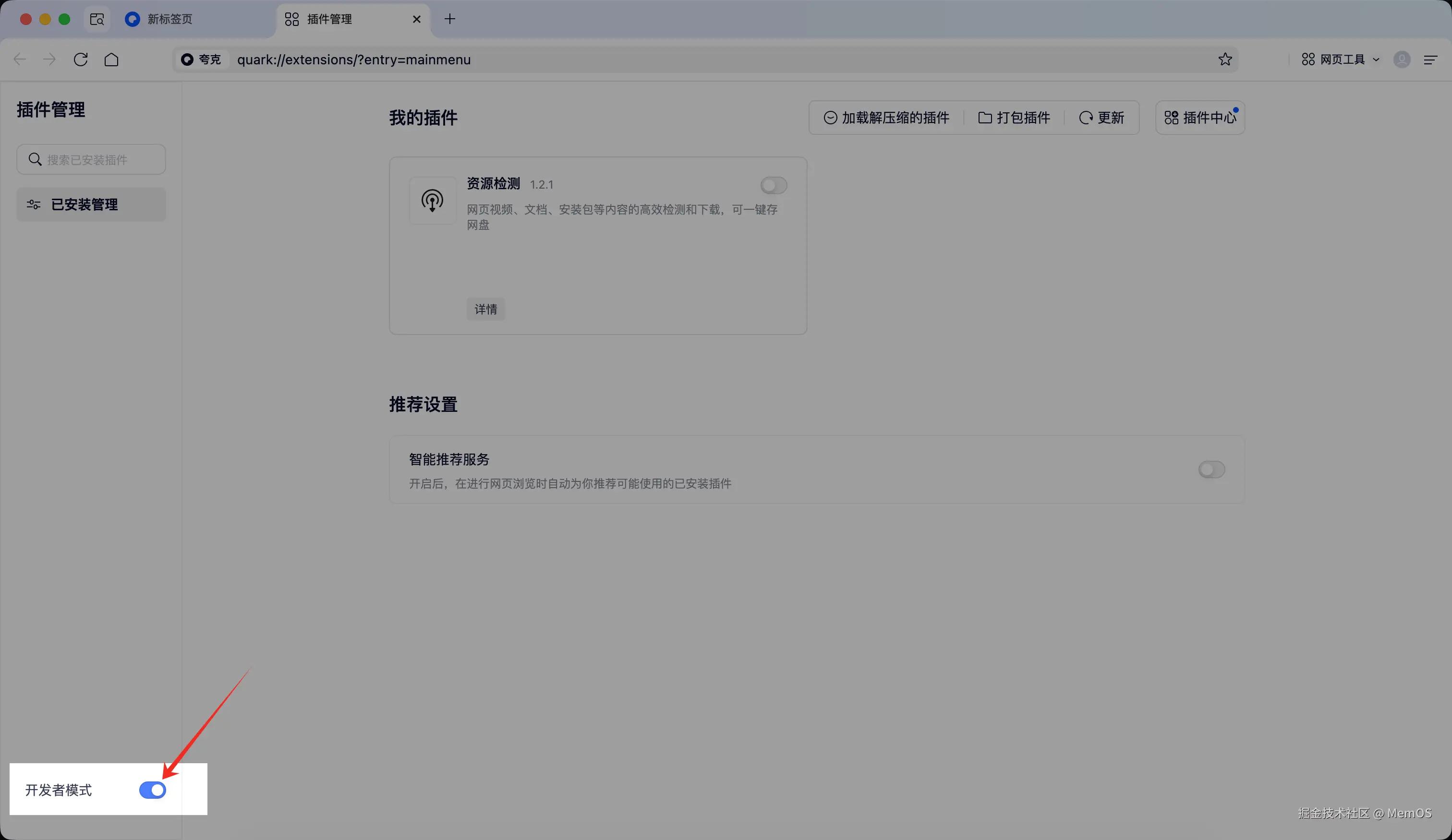This screenshot has height=840, width=1452.
Task: Click the user profile avatar icon
Action: tap(1401, 60)
